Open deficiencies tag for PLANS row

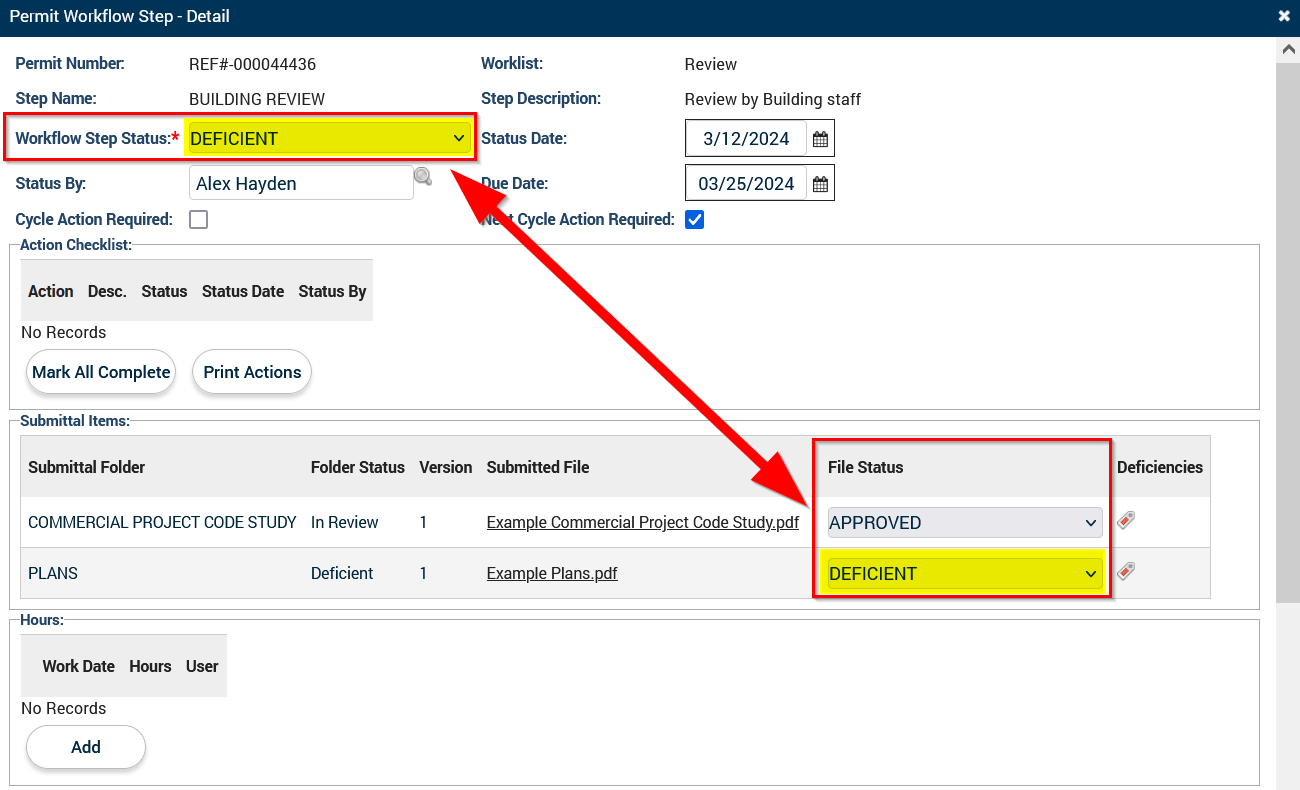1126,571
